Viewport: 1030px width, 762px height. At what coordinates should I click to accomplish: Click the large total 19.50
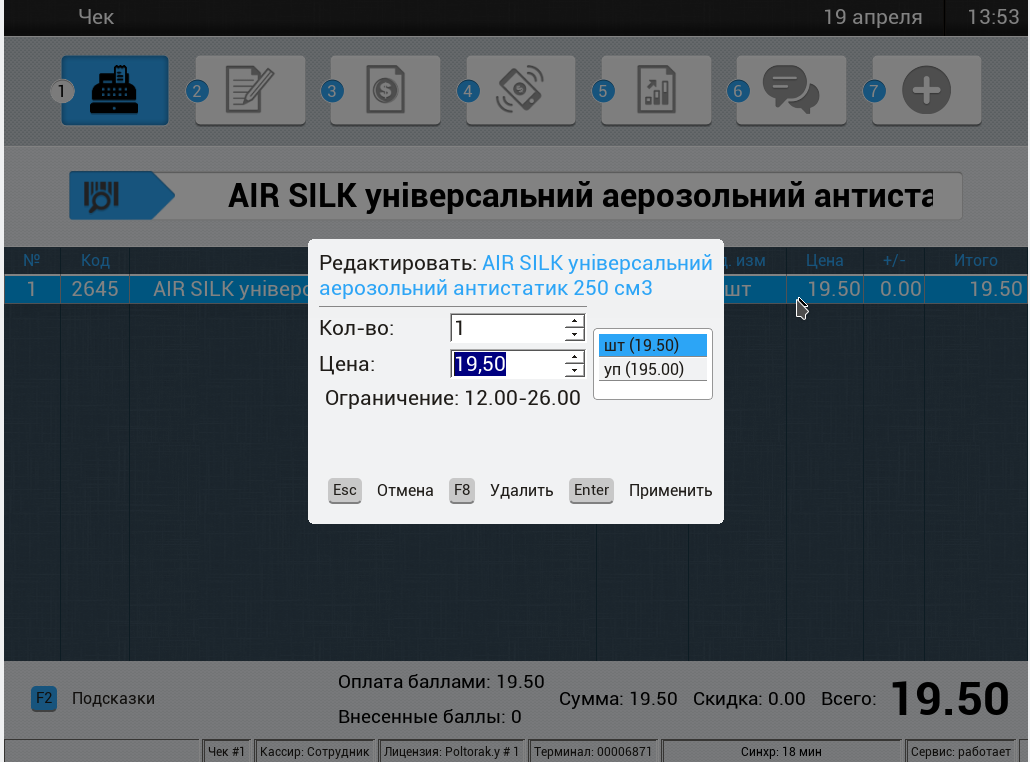[x=949, y=698]
